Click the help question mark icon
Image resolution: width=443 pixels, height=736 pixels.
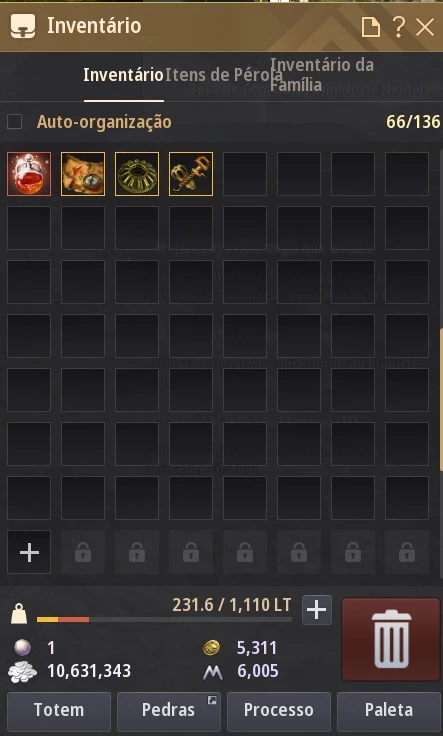tap(398, 28)
